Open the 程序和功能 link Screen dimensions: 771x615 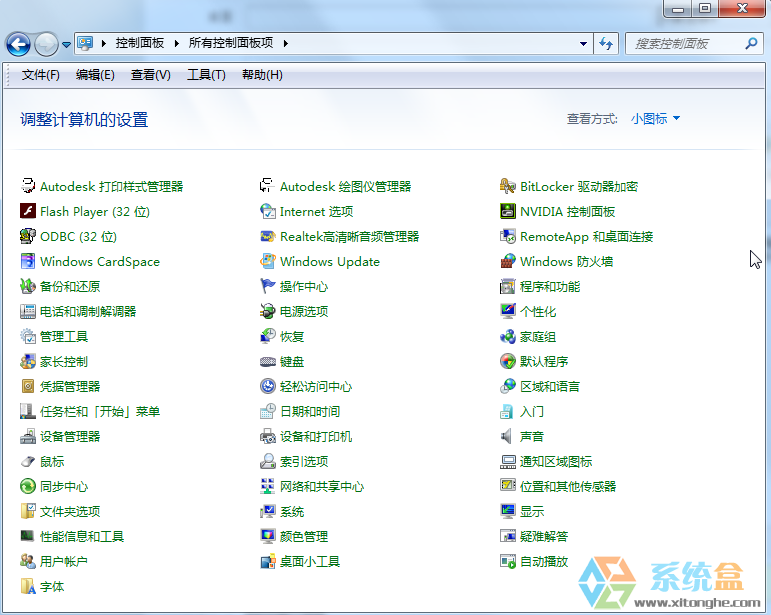point(550,287)
